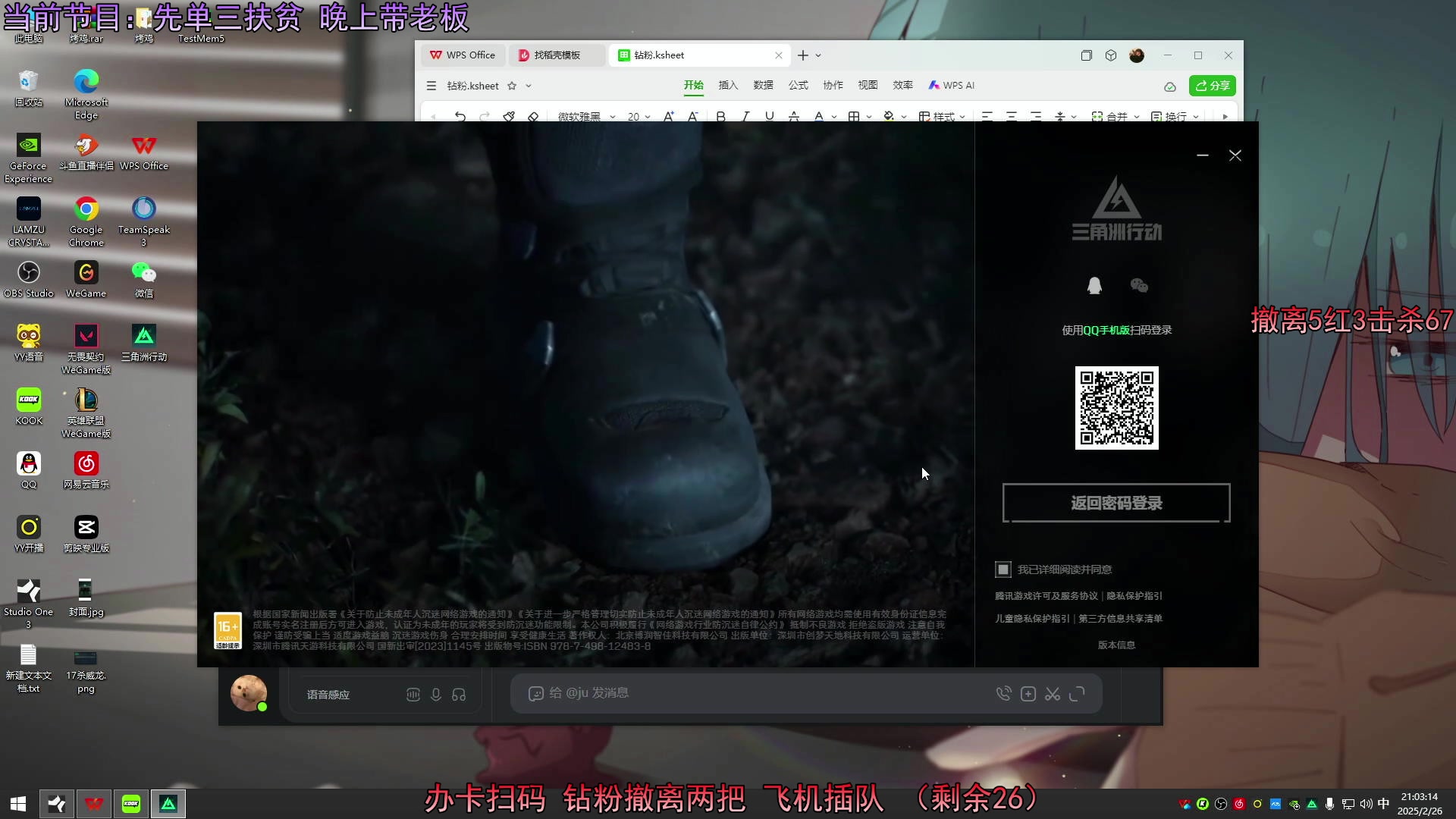Click volume speaker icon in system tray
The image size is (1456, 819).
(1367, 804)
